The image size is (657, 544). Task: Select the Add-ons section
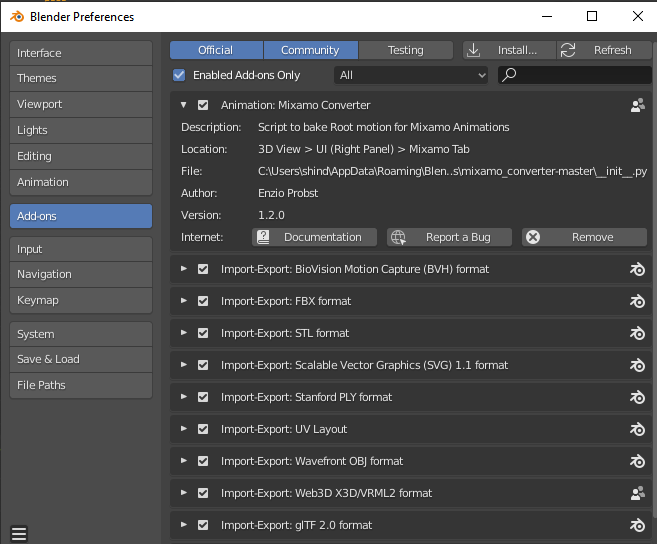[x=81, y=216]
